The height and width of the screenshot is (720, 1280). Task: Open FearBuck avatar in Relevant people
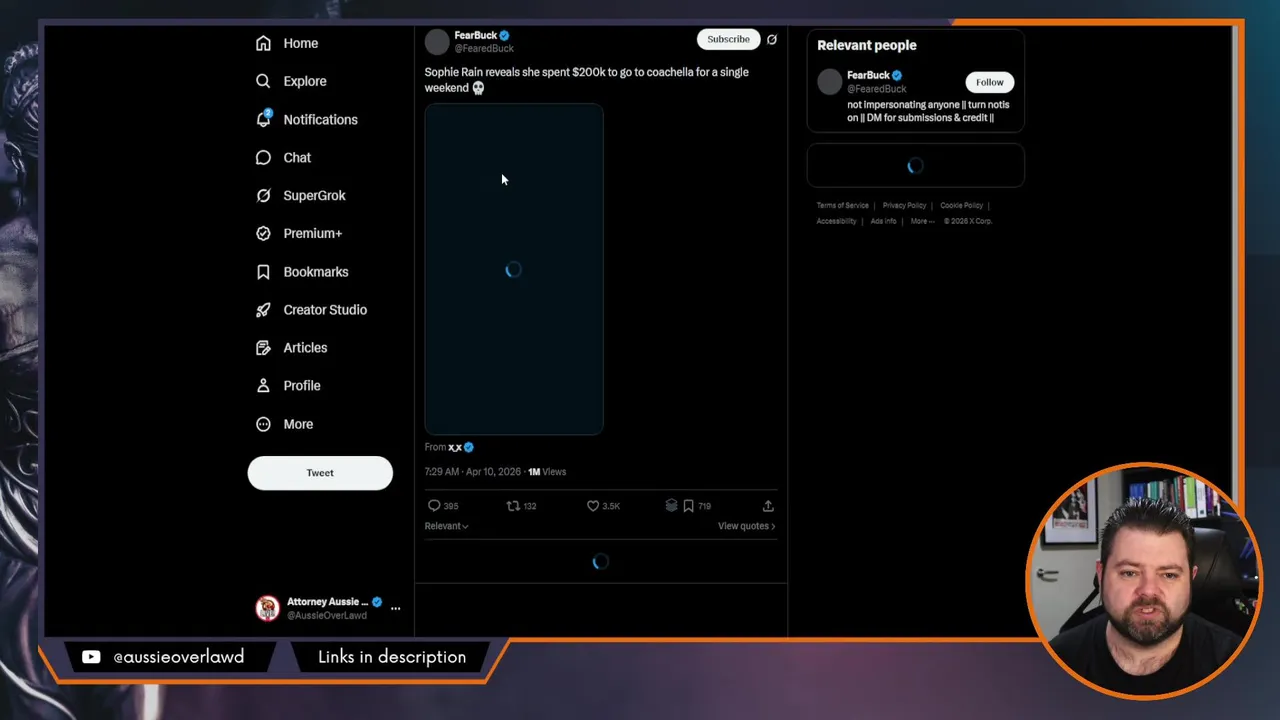click(x=830, y=82)
